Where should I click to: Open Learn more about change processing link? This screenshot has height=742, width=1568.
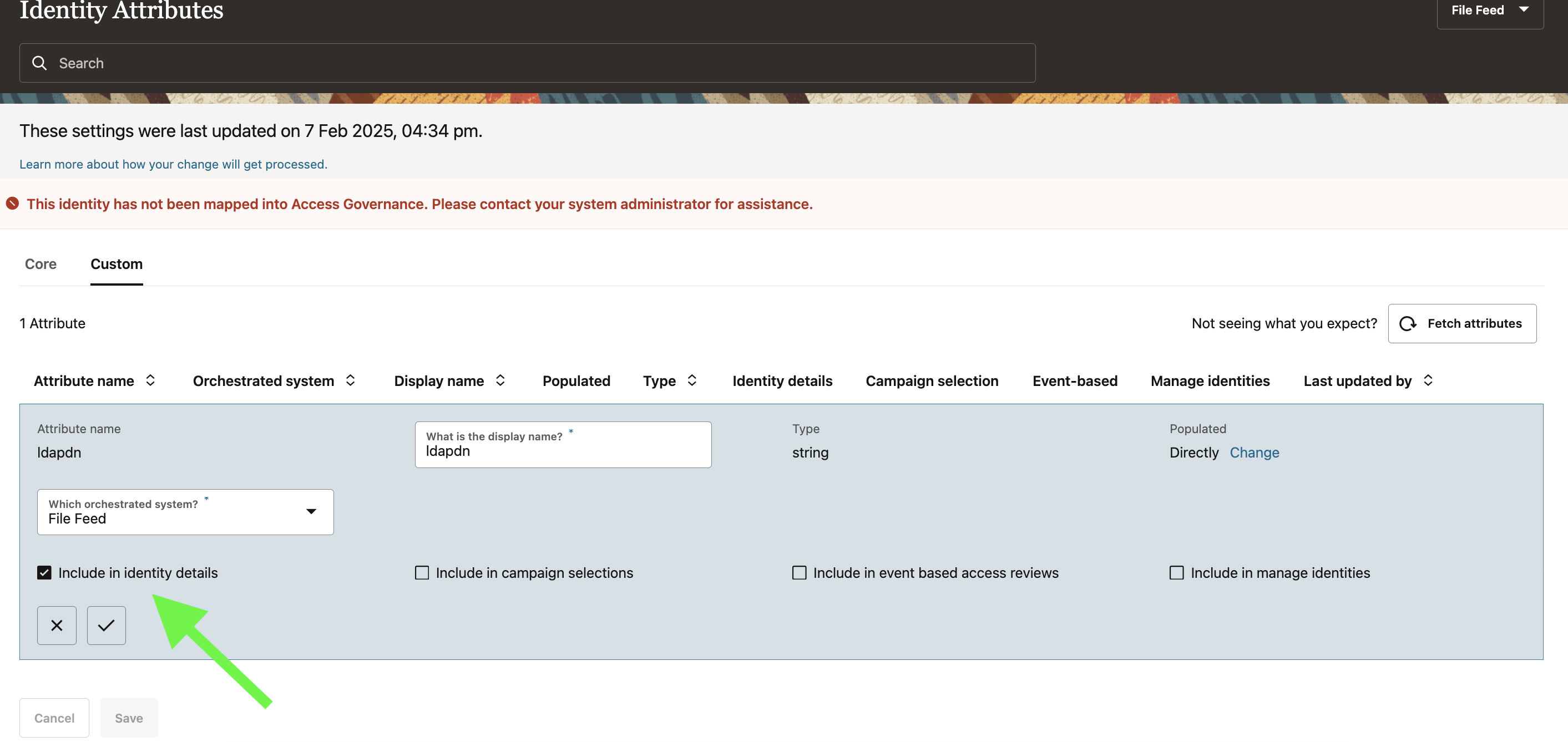[x=174, y=164]
